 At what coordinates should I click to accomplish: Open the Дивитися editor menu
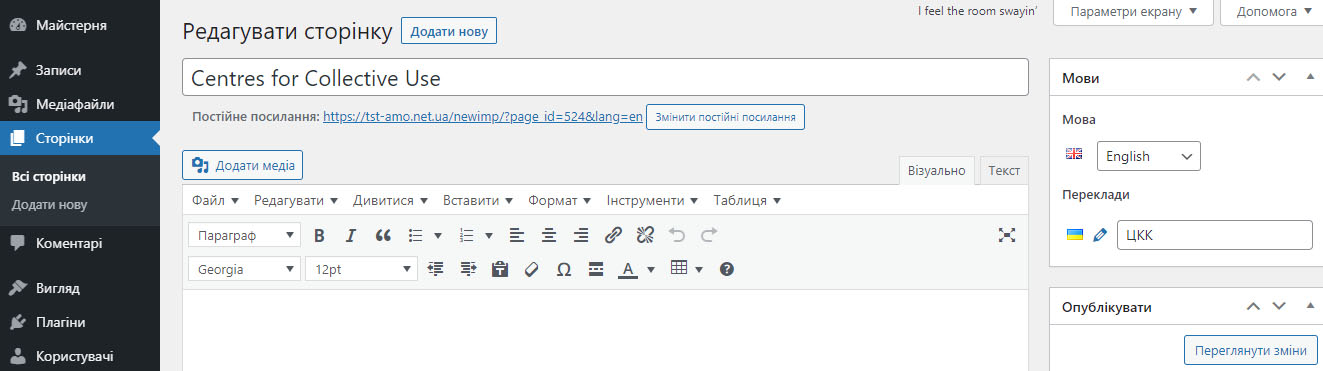point(391,200)
